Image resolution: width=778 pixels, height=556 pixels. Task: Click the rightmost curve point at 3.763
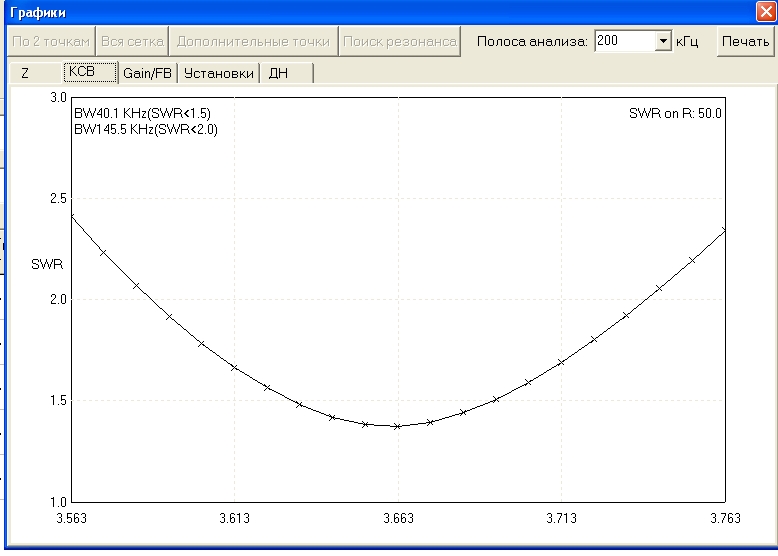pos(724,231)
